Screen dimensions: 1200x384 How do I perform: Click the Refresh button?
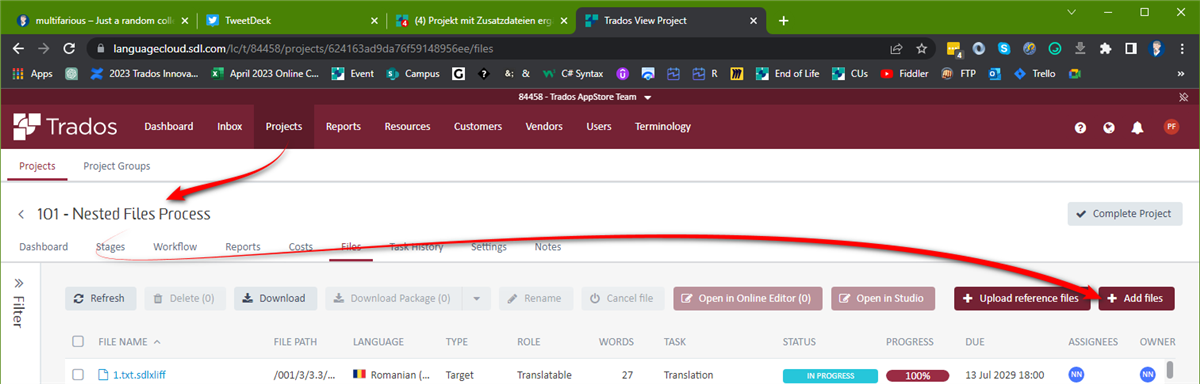[100, 298]
